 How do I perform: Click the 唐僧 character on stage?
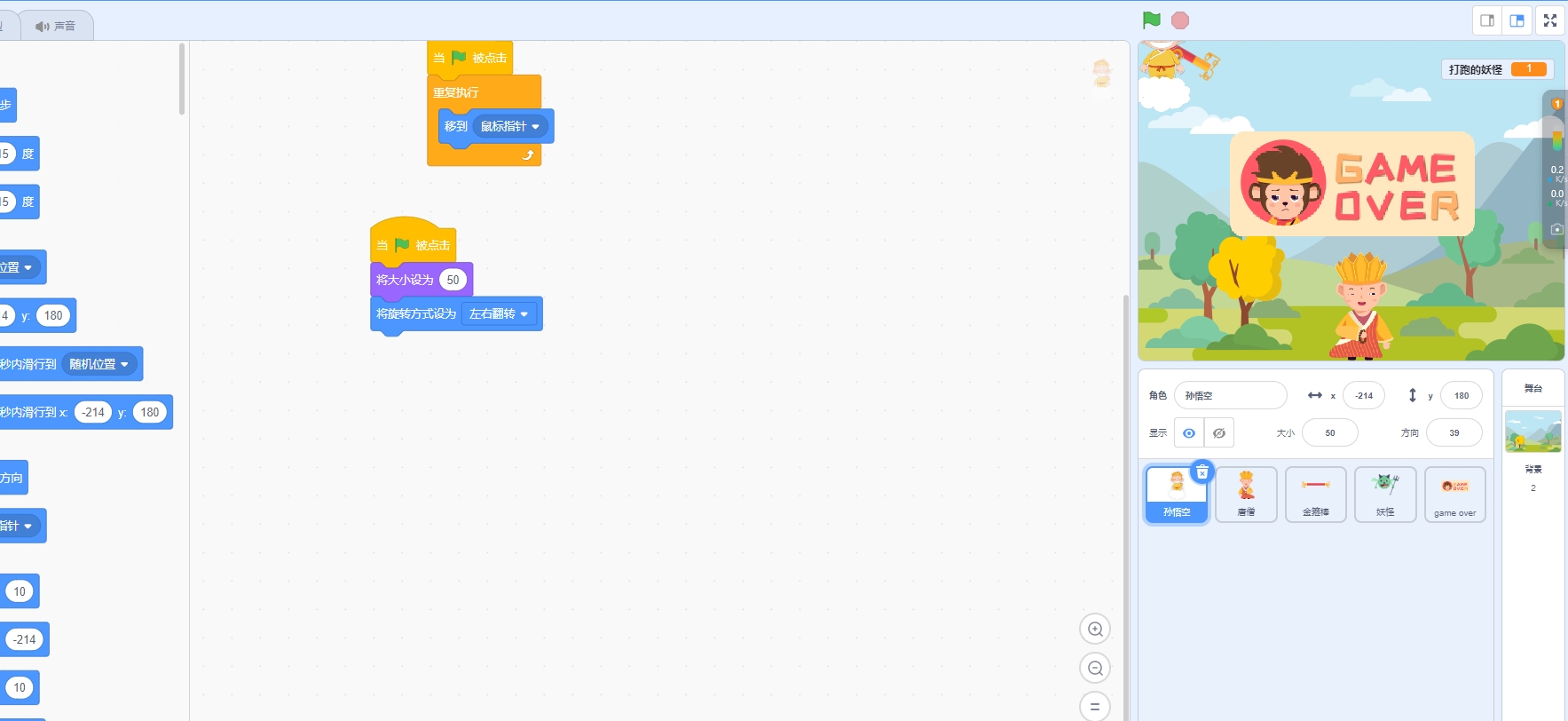point(1360,305)
